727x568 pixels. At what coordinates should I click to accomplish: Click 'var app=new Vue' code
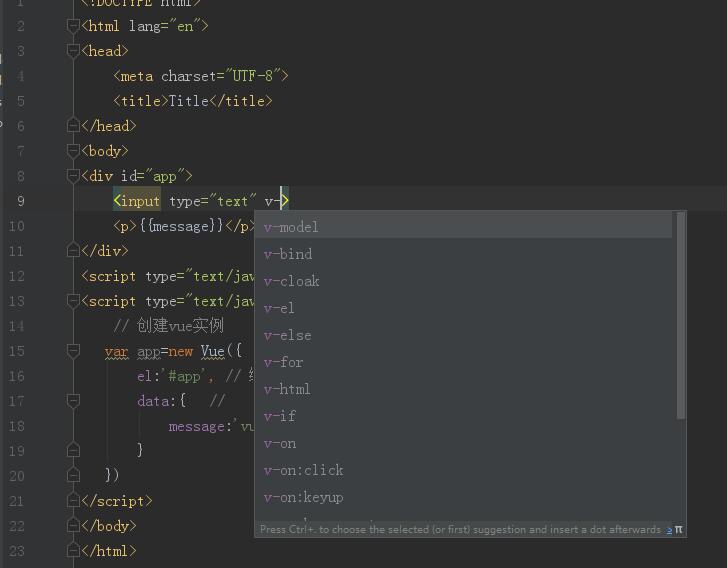(165, 351)
